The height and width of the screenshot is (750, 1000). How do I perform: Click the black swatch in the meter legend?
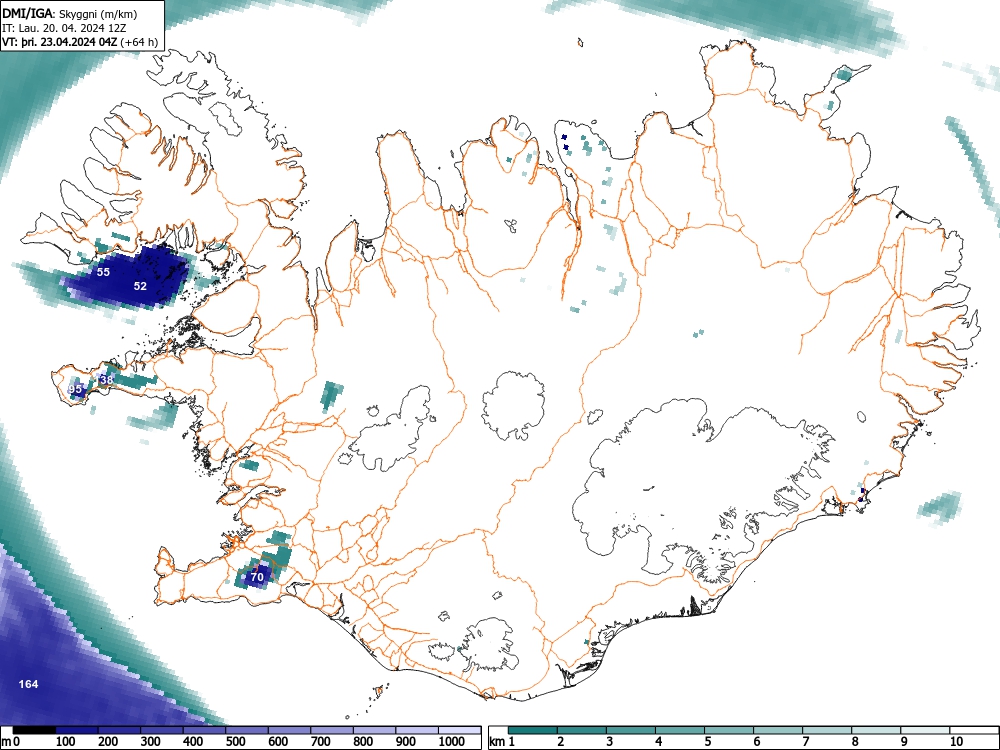[x=34, y=730]
